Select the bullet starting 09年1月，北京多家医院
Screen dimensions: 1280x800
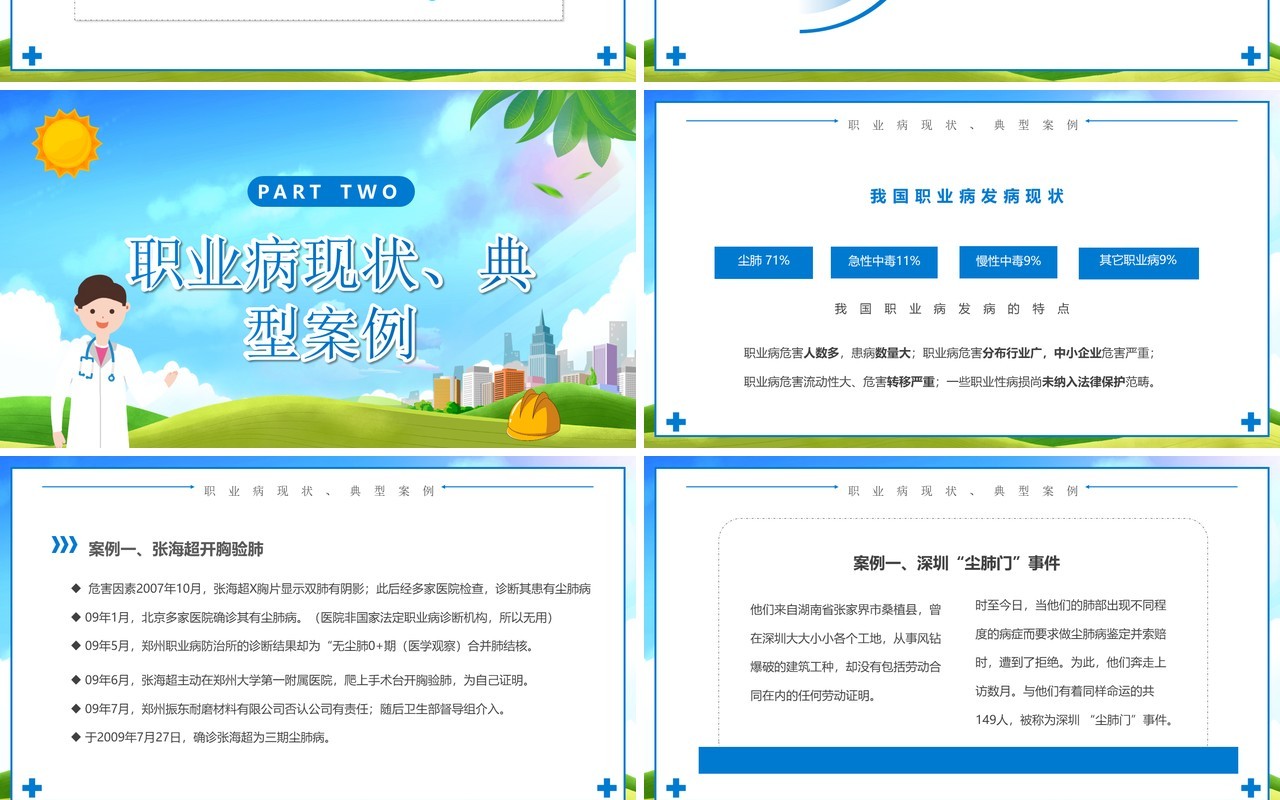coord(312,618)
